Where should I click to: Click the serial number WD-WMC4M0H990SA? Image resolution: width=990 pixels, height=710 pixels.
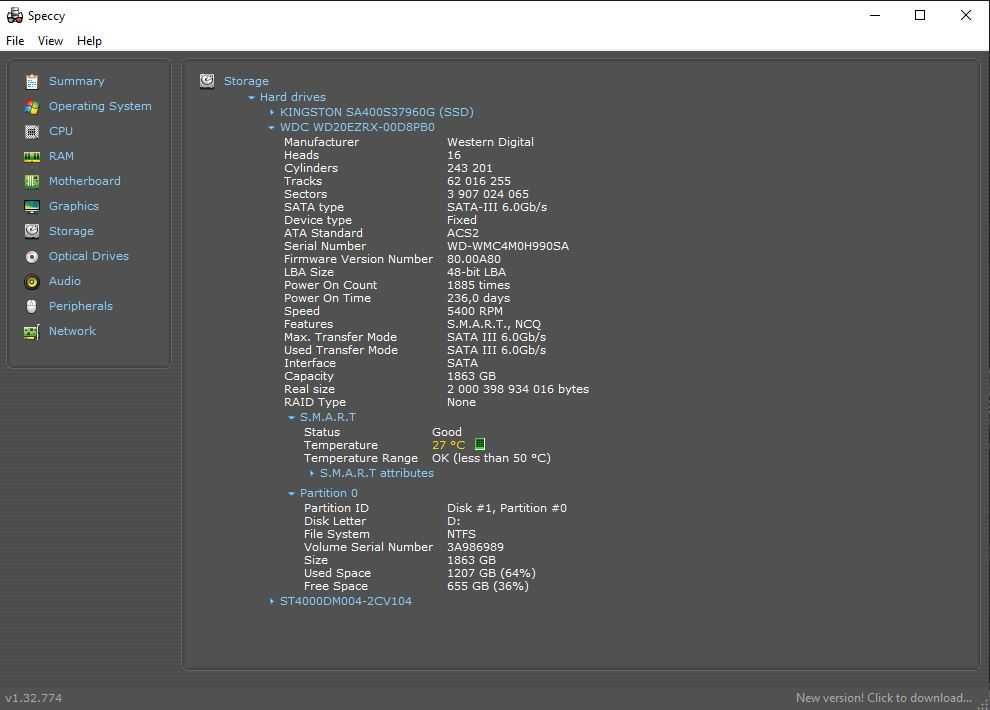pyautogui.click(x=508, y=246)
